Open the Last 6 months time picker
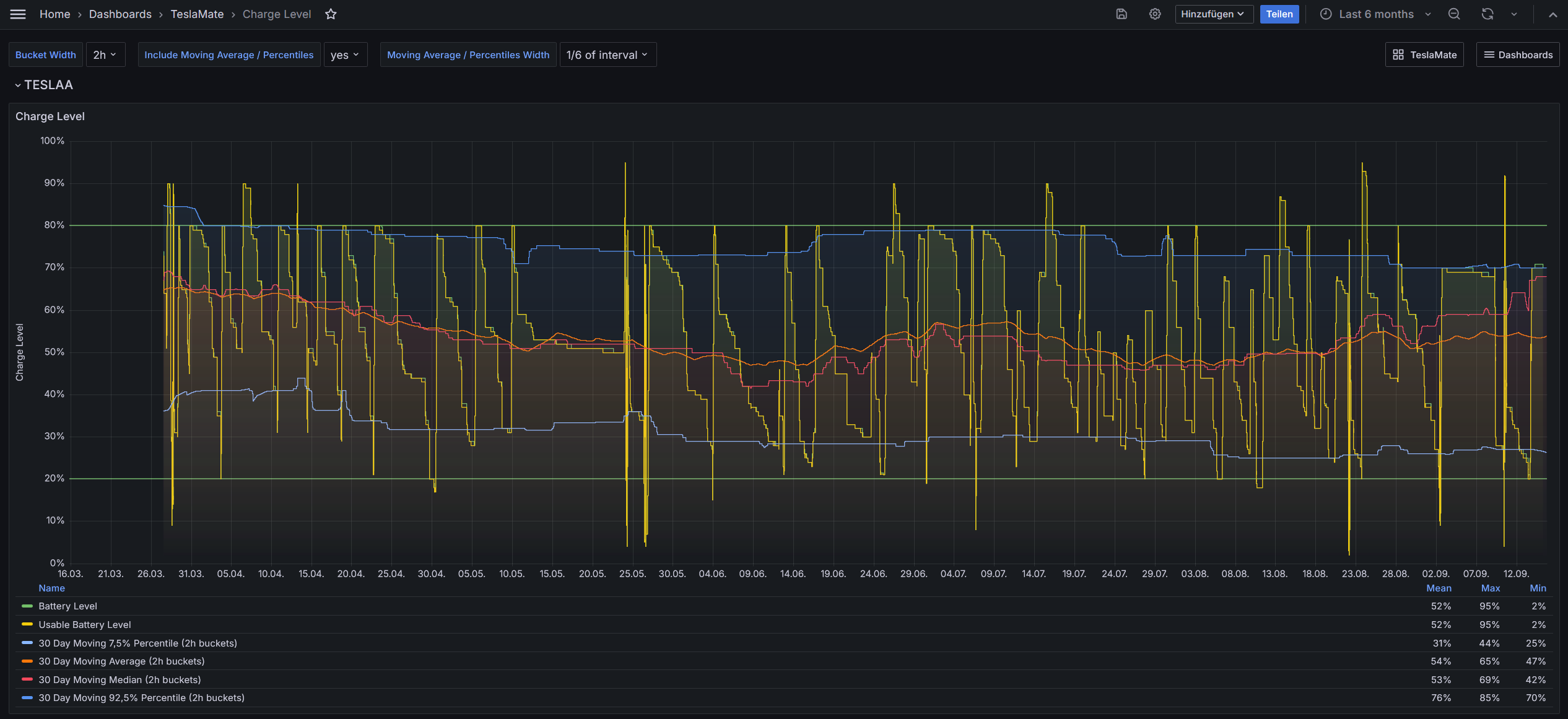This screenshot has width=1568, height=719. click(1375, 14)
